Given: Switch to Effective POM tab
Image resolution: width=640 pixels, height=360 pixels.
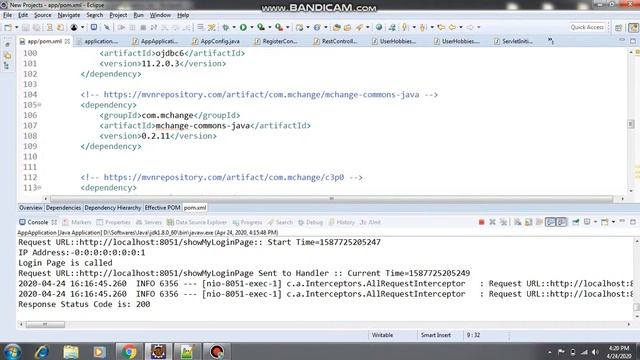Looking at the screenshot, I should (162, 208).
